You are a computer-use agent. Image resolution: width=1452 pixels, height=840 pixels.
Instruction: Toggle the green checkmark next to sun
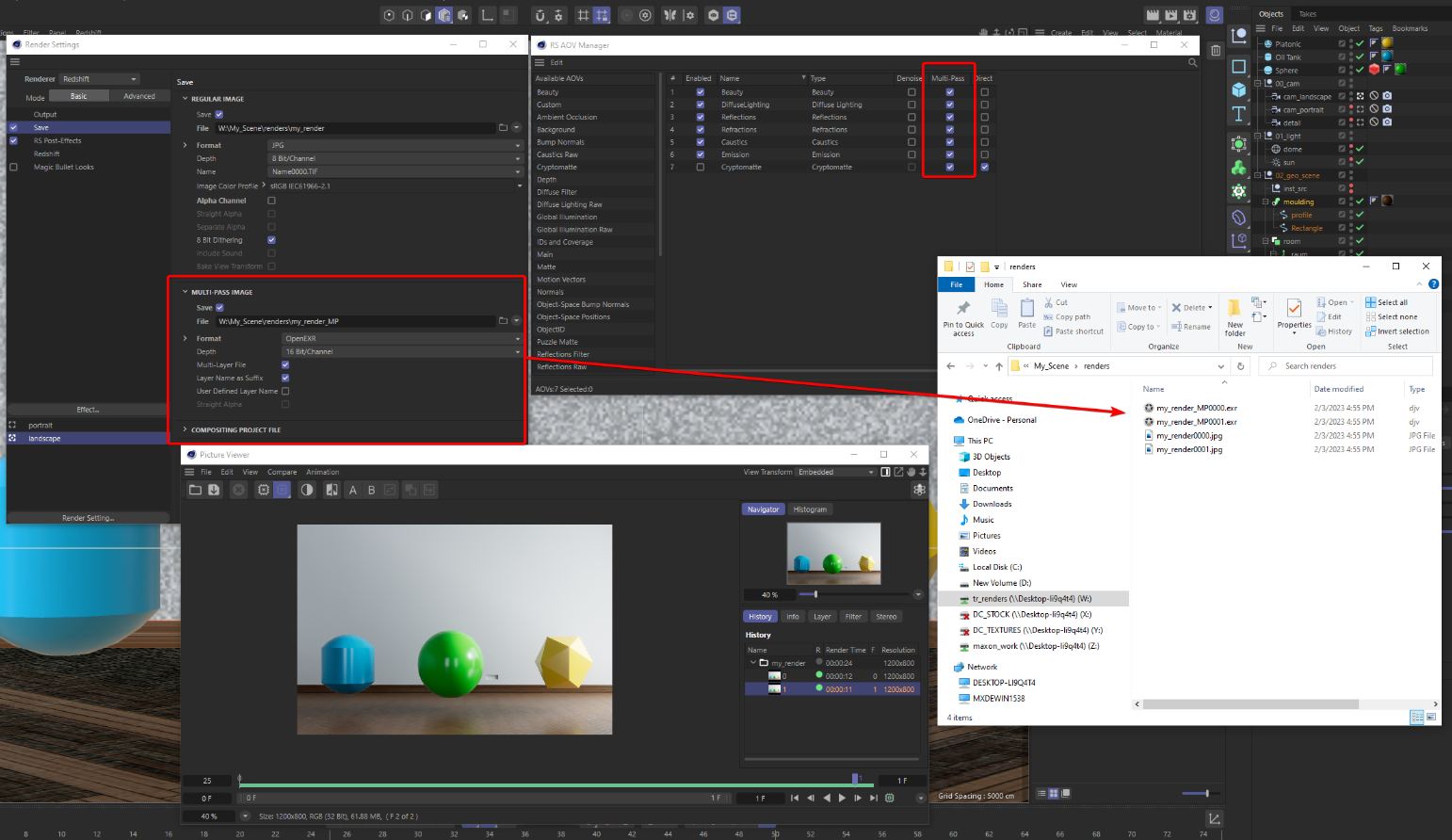click(1360, 162)
